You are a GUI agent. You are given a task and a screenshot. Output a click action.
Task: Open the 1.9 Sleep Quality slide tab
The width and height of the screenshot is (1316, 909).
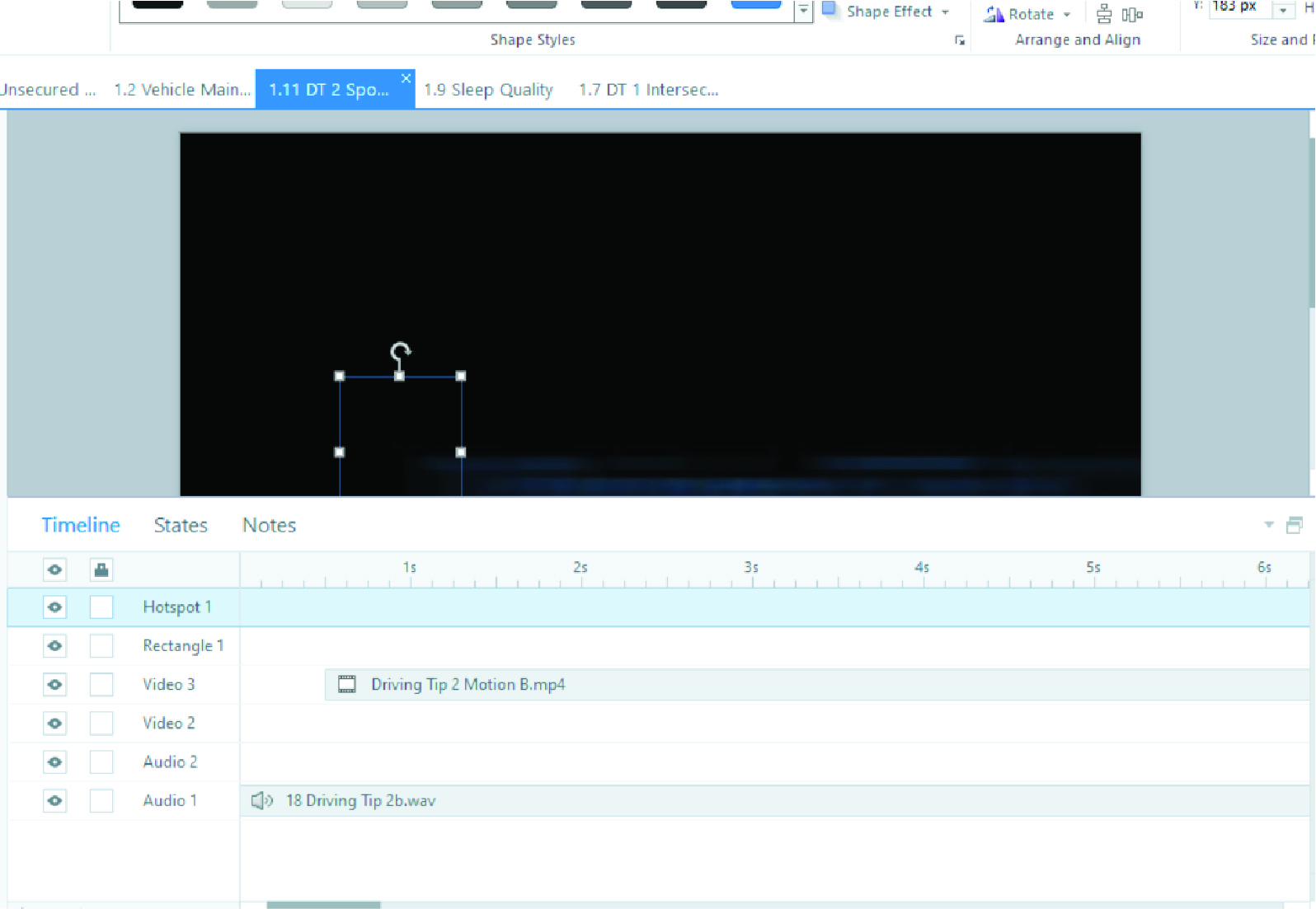point(488,90)
